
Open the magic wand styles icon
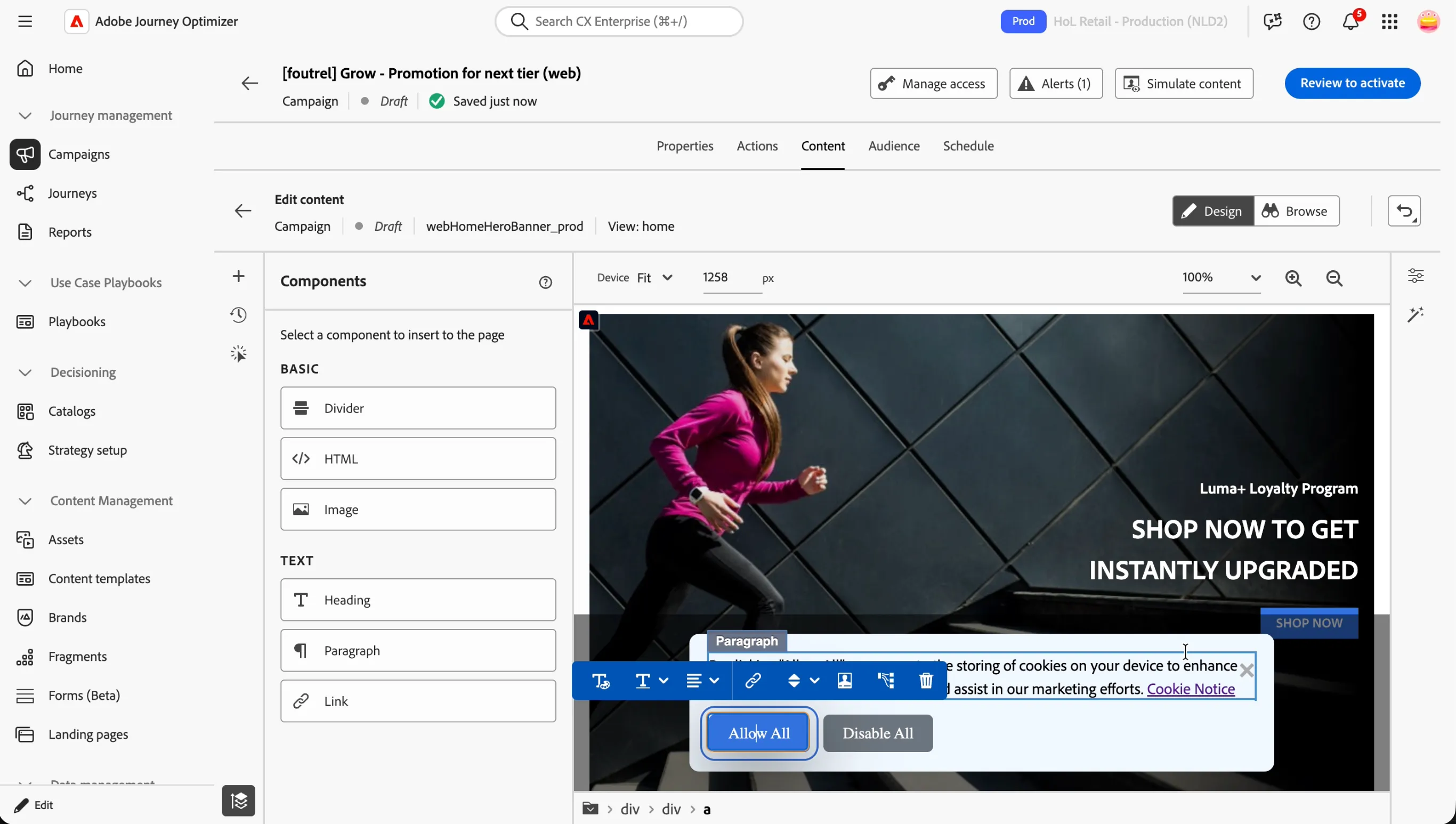1415,314
